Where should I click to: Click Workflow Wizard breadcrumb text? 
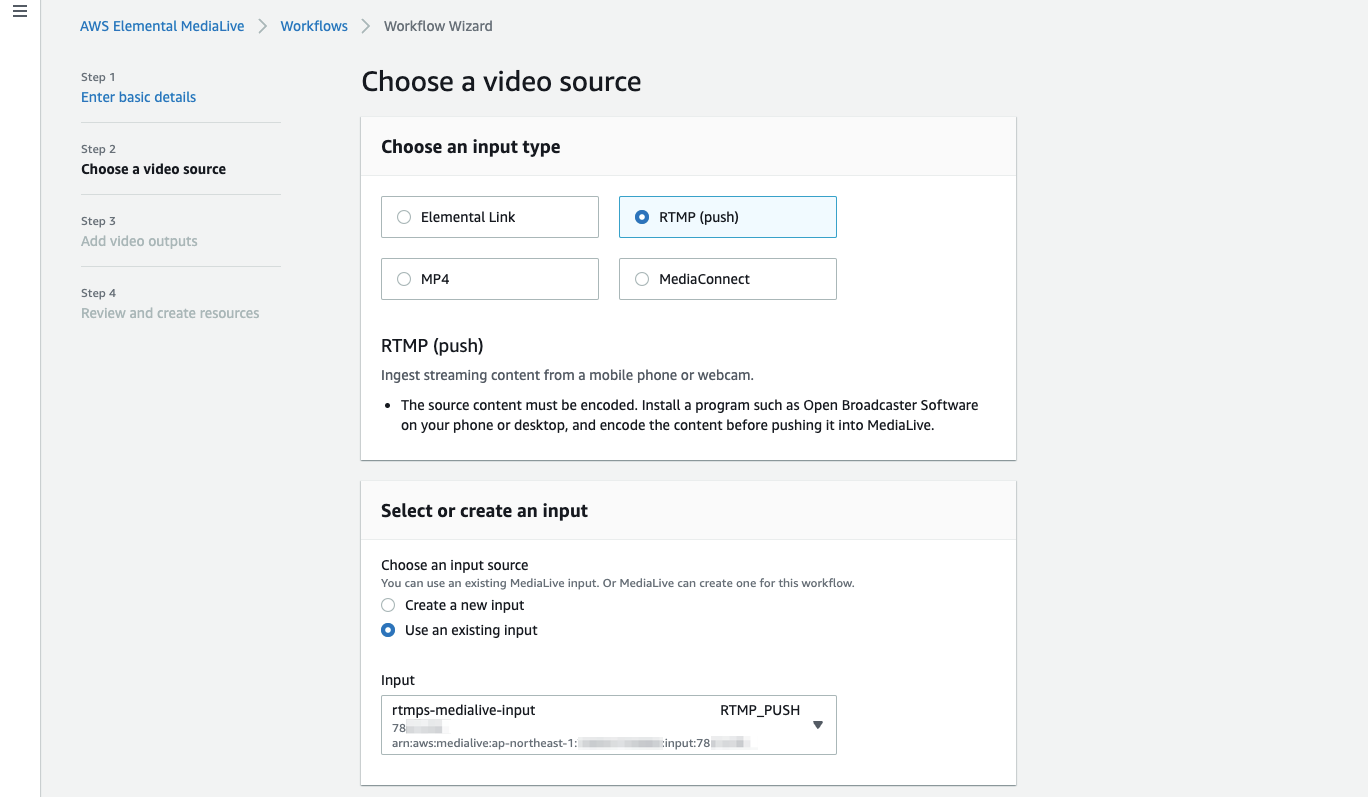click(x=438, y=26)
